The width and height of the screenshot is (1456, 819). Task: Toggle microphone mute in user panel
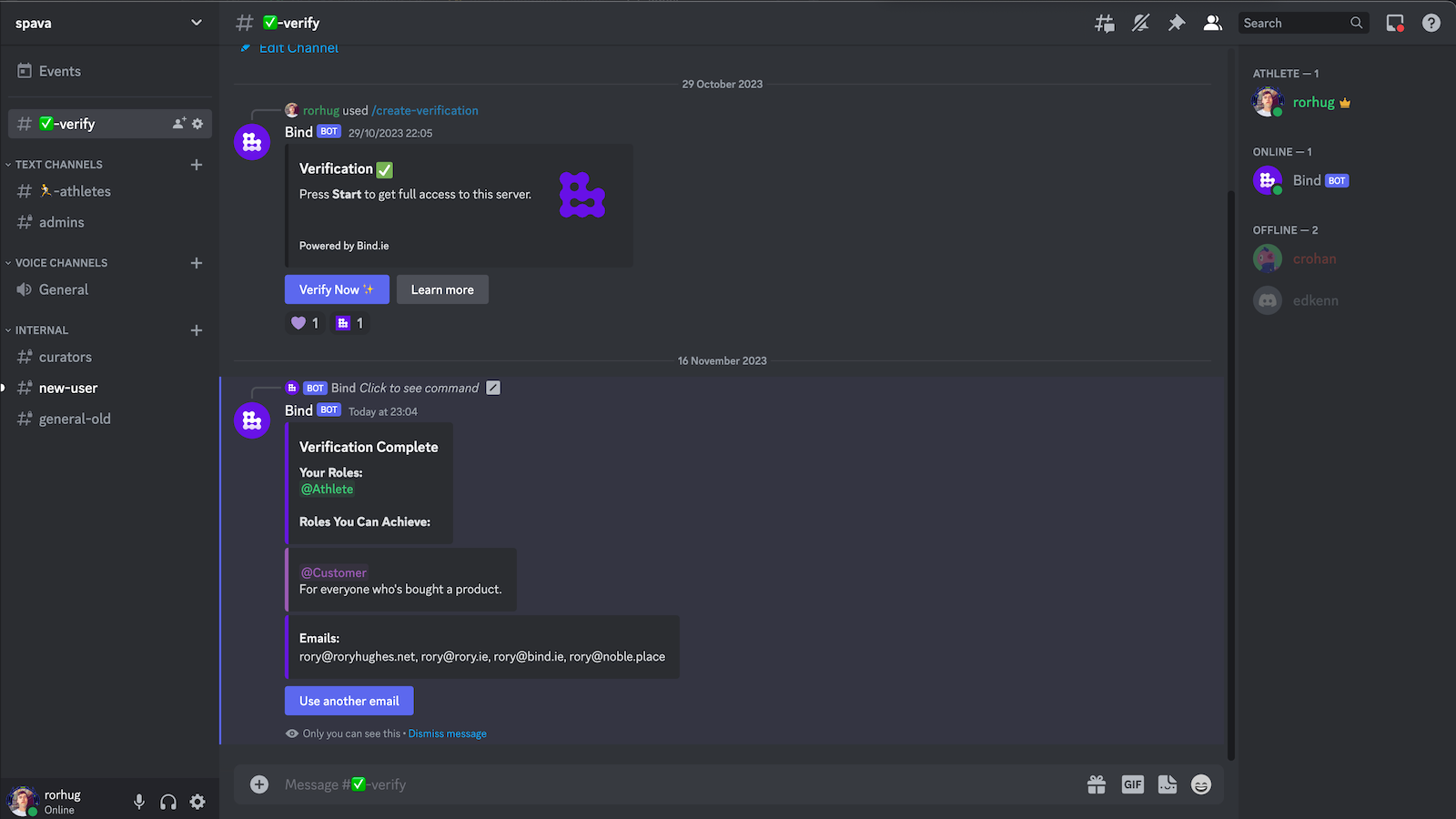[139, 802]
